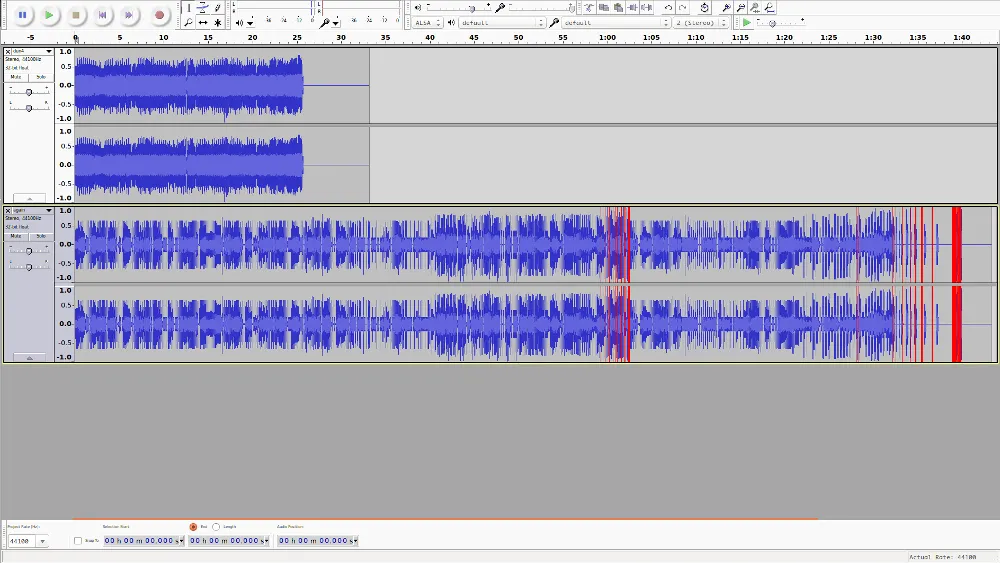Click the Audio Position time field
The height and width of the screenshot is (563, 1000).
[318, 541]
